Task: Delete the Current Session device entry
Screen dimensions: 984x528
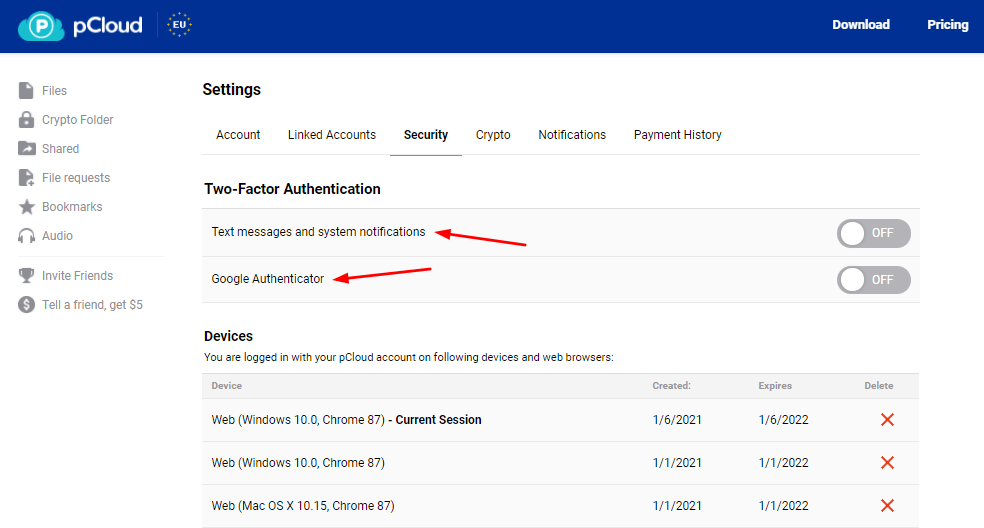Action: 887,420
